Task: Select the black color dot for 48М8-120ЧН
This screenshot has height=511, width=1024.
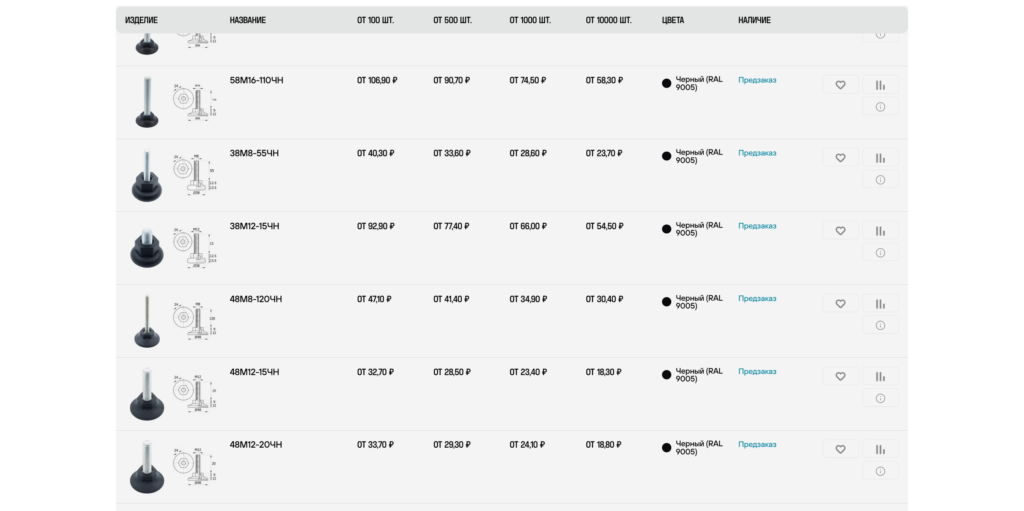Action: tap(666, 302)
